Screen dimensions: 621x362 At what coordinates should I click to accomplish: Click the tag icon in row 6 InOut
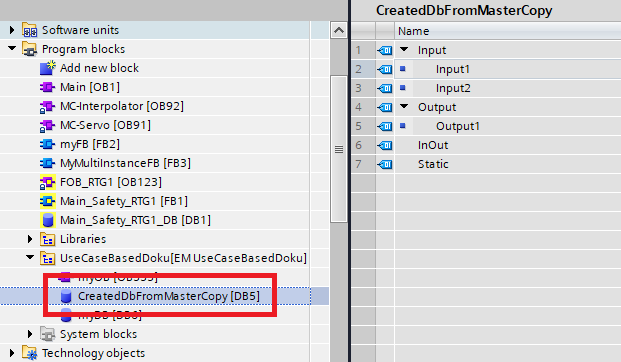[x=385, y=145]
